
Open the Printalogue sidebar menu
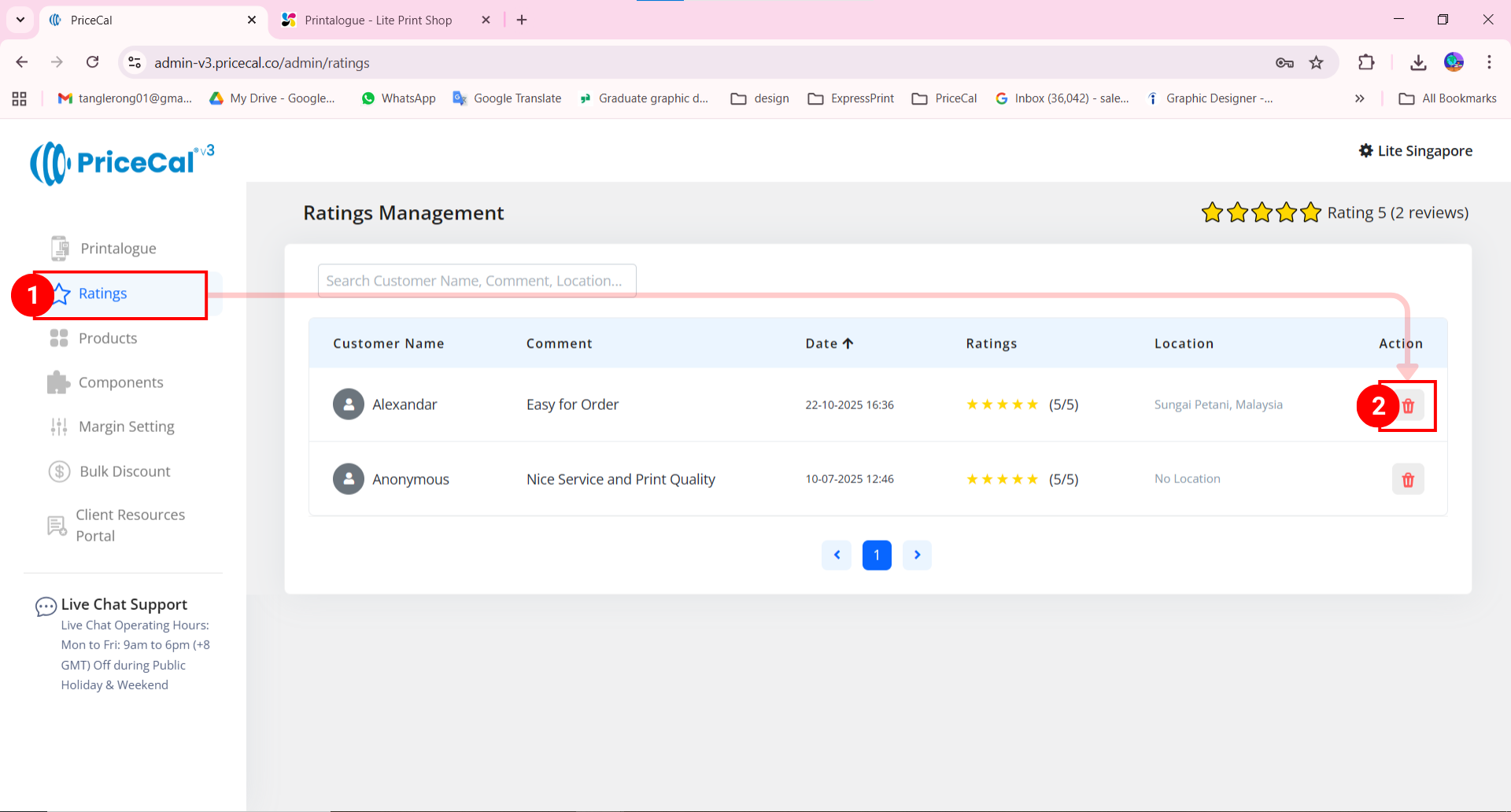118,249
